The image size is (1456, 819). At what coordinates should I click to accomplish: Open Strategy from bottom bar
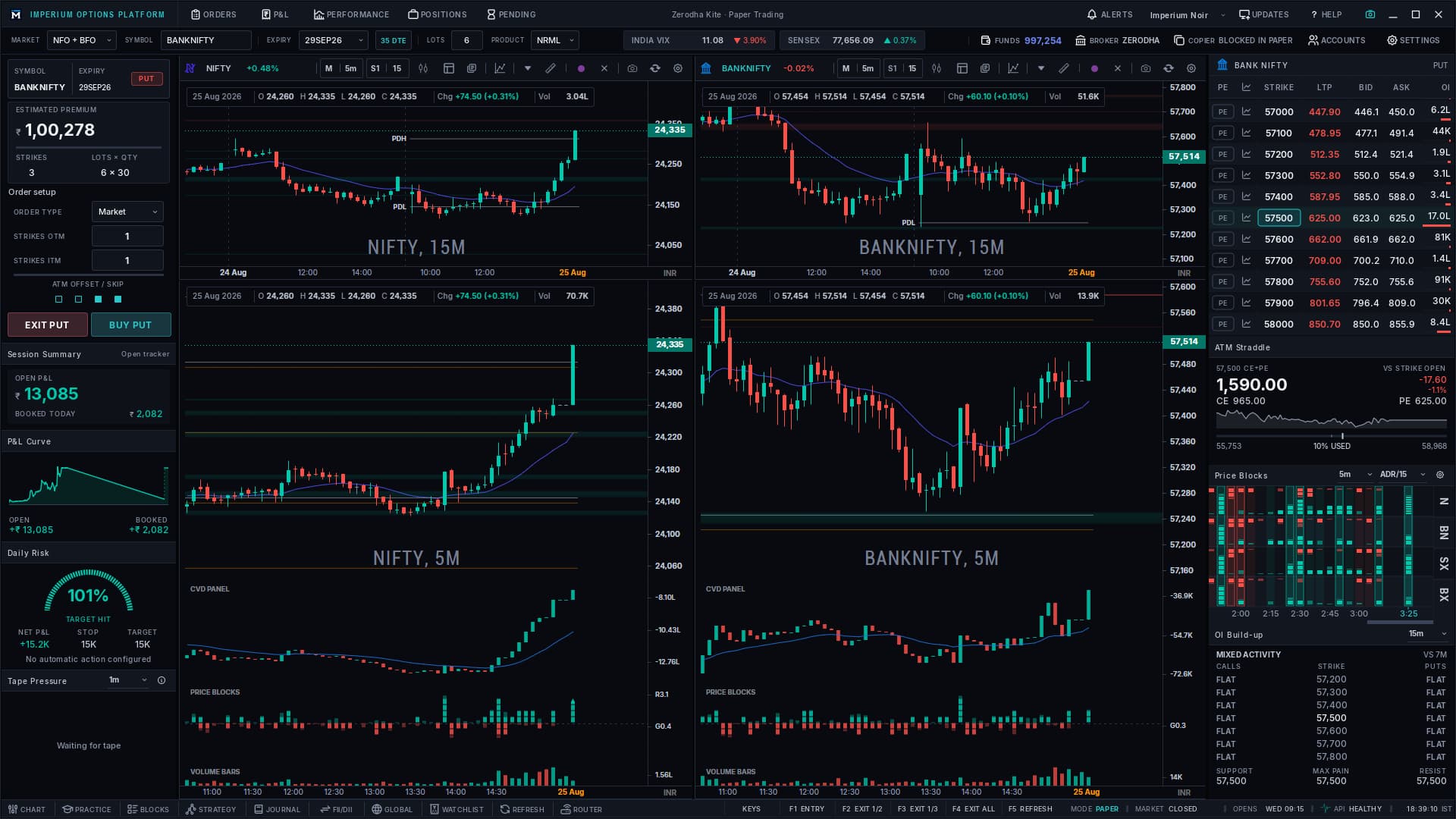(211, 809)
